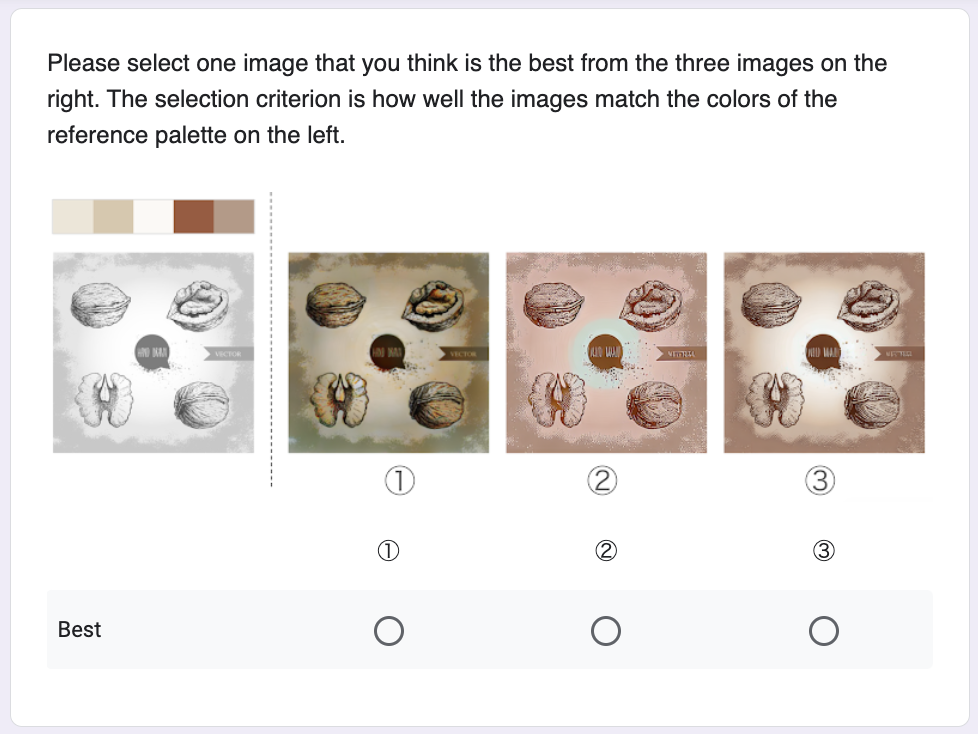The height and width of the screenshot is (734, 978).
Task: Click the first cream swatch in the palette
Action: tap(72, 216)
